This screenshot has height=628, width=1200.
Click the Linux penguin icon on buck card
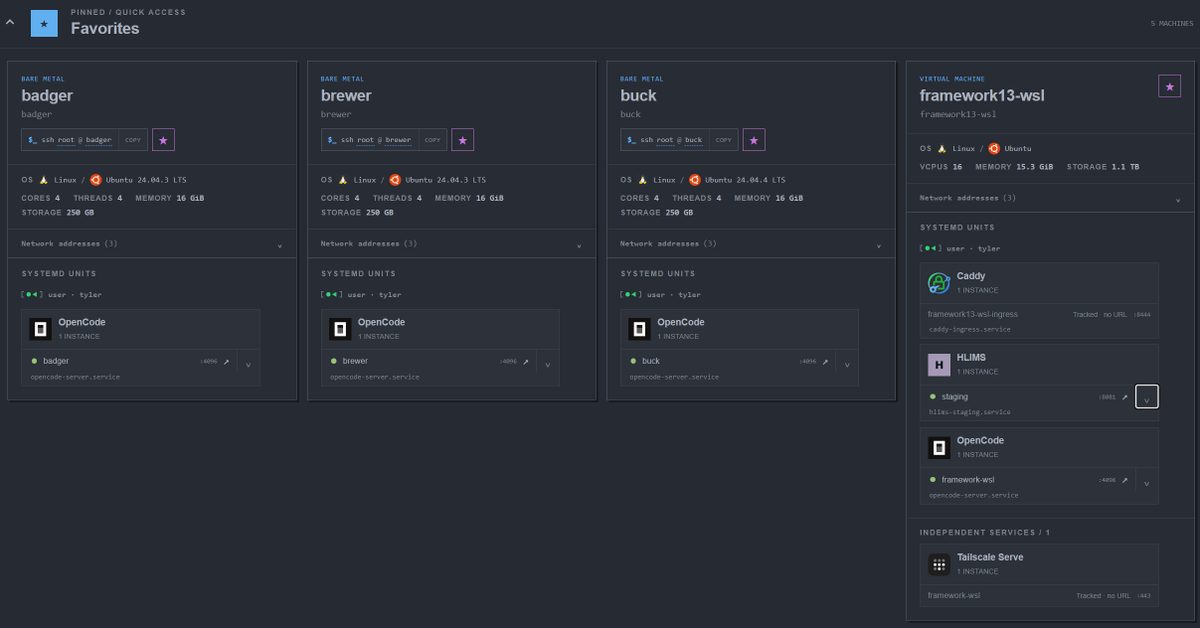[x=642, y=180]
